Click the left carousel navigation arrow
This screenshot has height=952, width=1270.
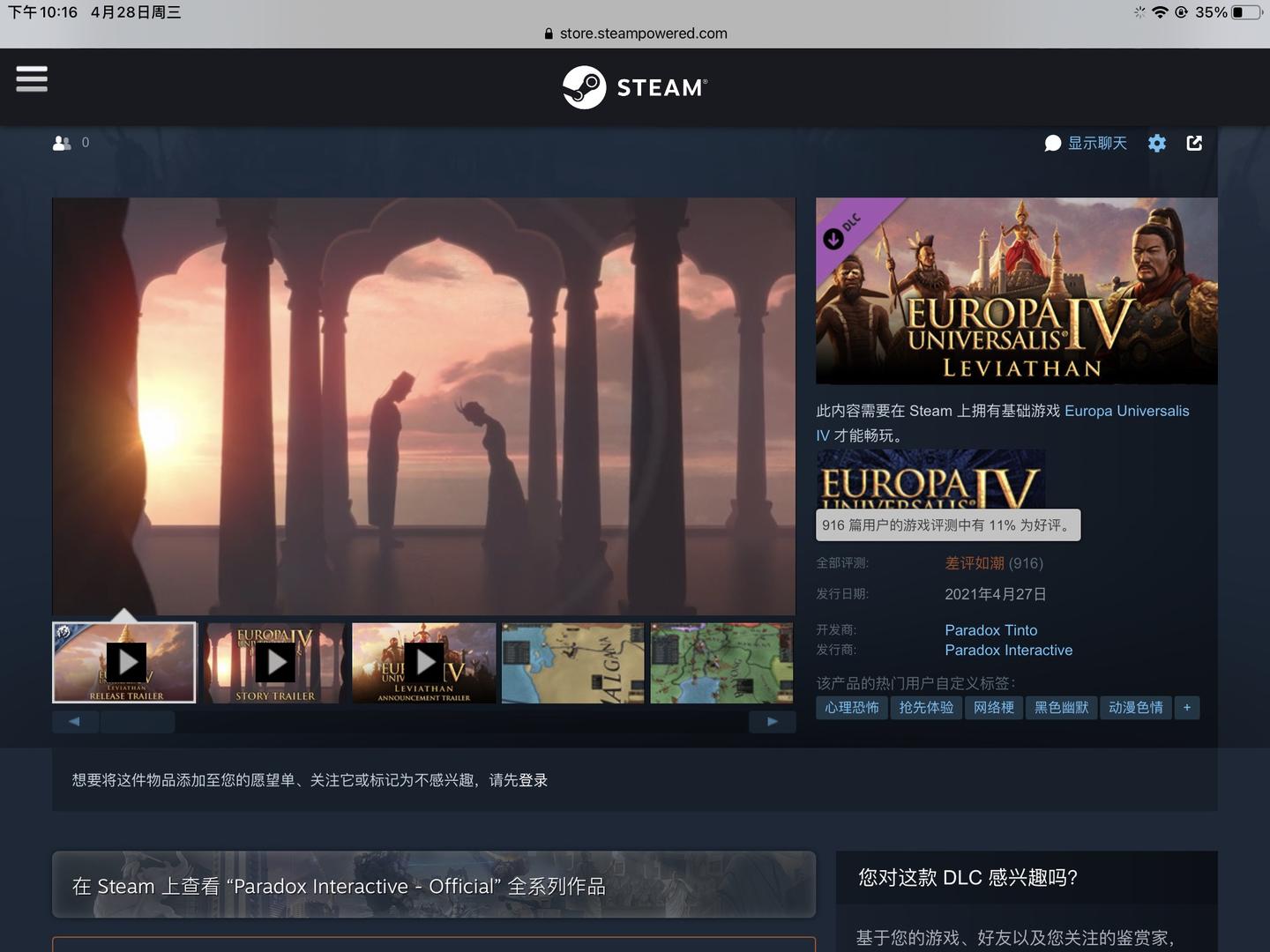(x=75, y=721)
